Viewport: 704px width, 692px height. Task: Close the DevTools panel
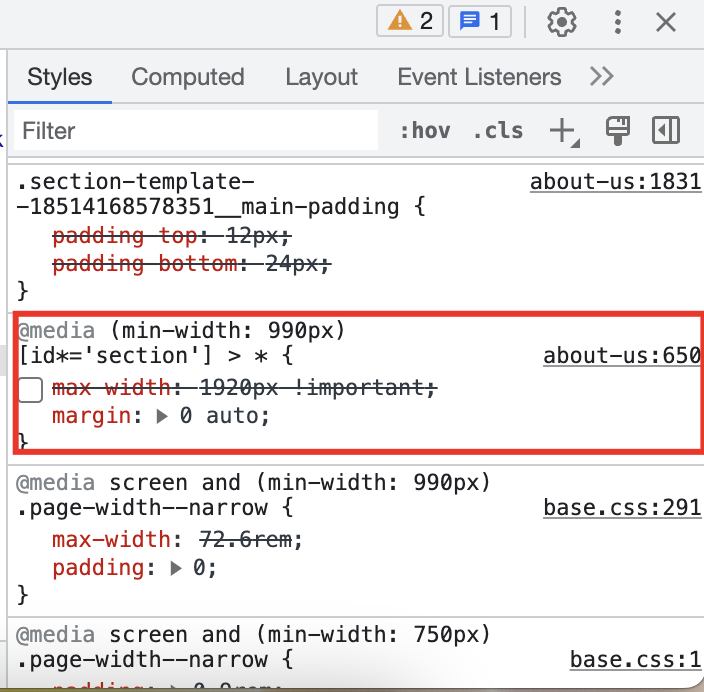coord(665,22)
